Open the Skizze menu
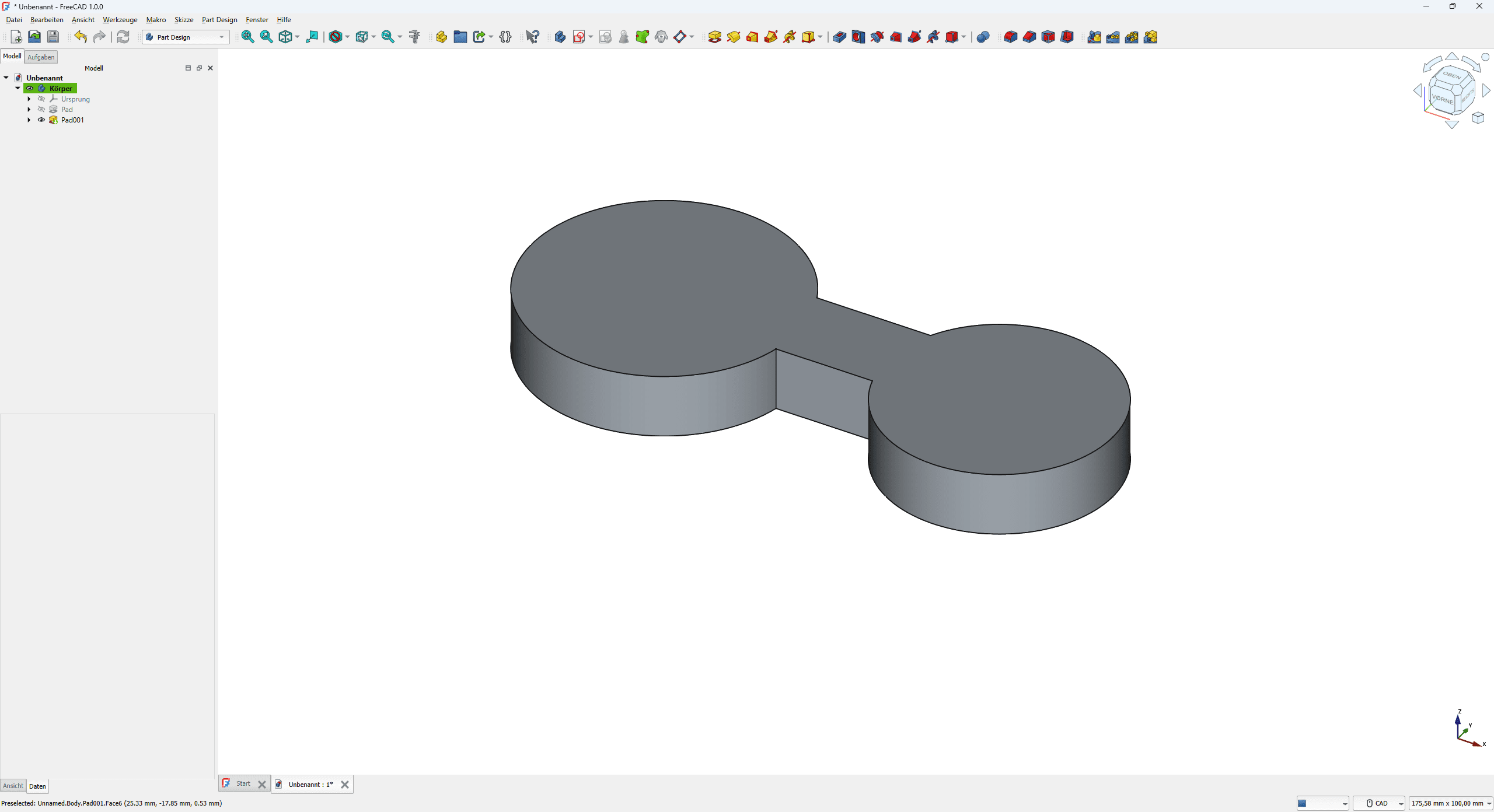Image resolution: width=1494 pixels, height=812 pixels. tap(183, 20)
